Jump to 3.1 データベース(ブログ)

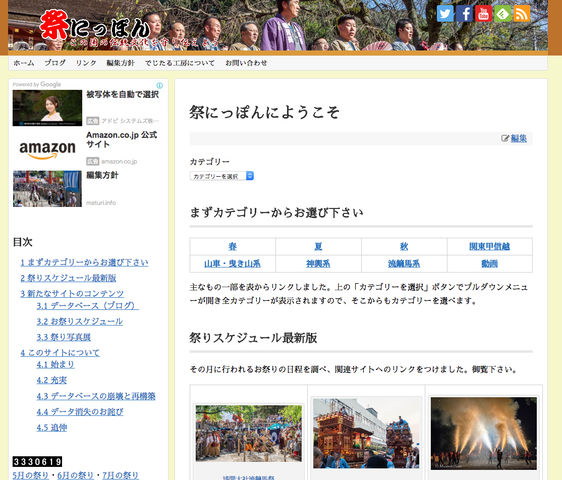(87, 305)
